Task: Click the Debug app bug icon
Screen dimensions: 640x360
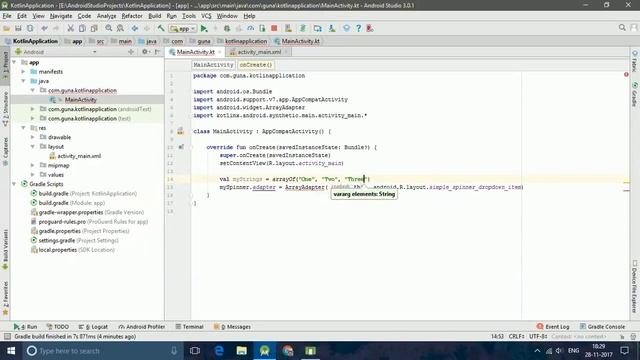Action: (227, 28)
